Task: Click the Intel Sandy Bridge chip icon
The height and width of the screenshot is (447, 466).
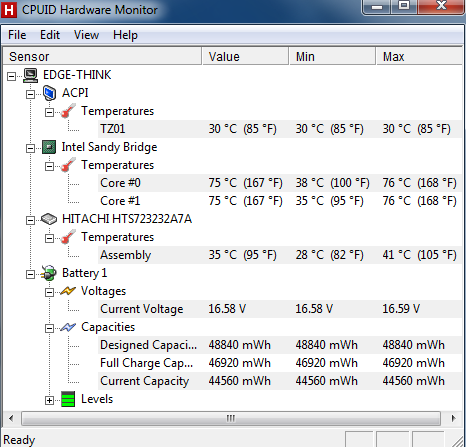Action: tap(49, 147)
